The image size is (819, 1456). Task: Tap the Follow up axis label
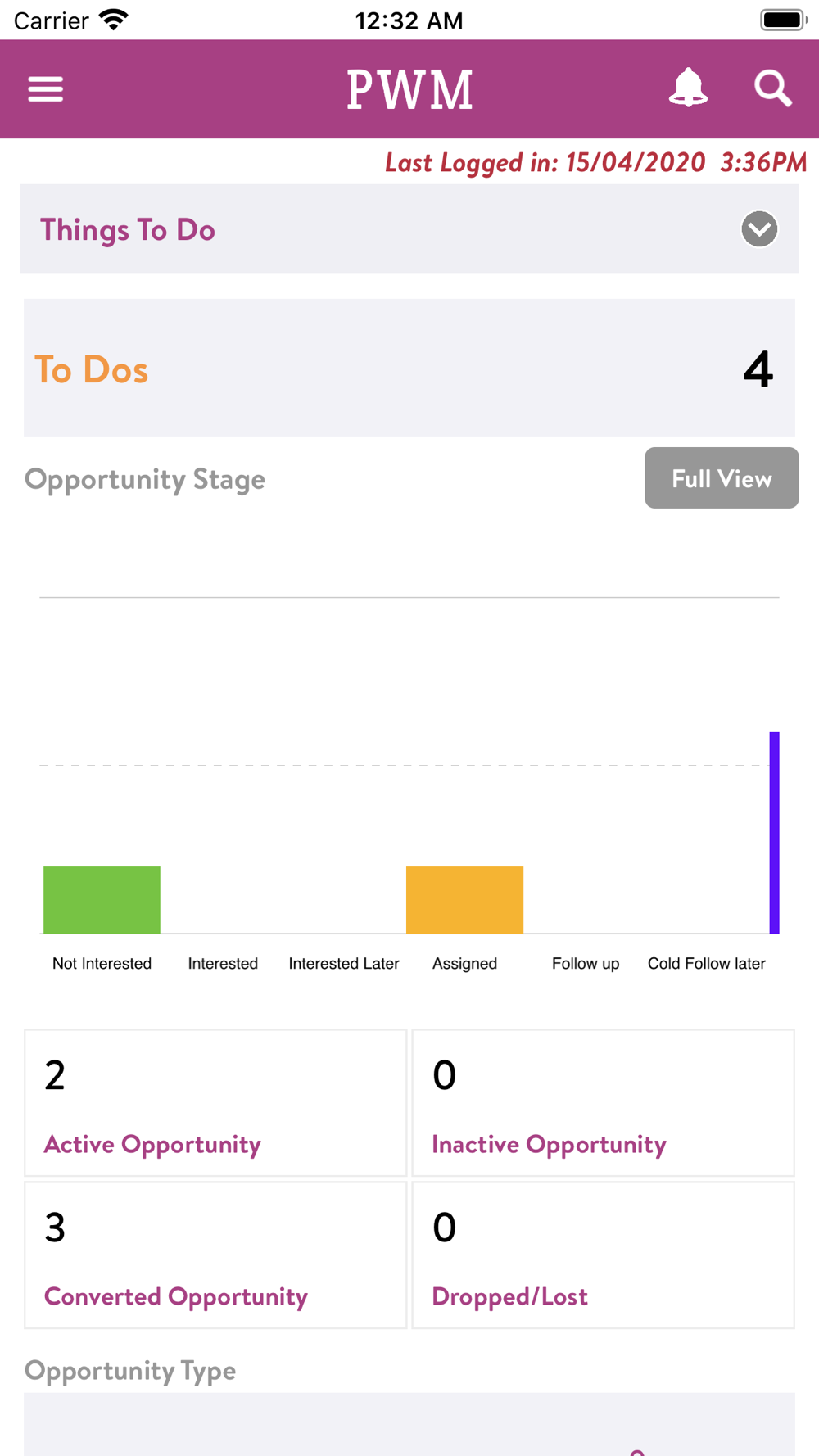tap(586, 964)
